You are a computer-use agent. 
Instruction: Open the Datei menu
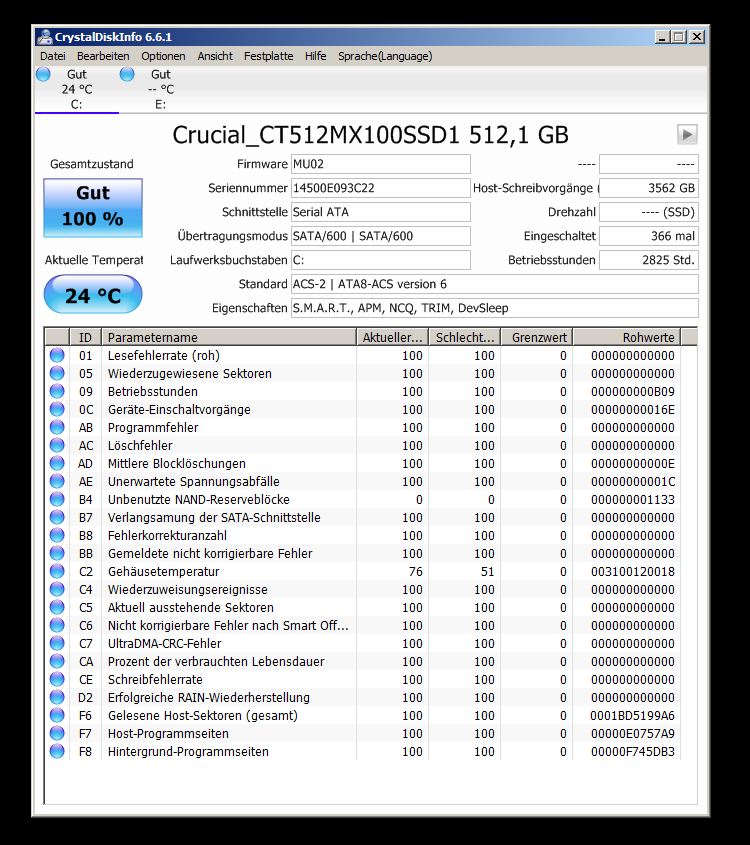tap(53, 56)
